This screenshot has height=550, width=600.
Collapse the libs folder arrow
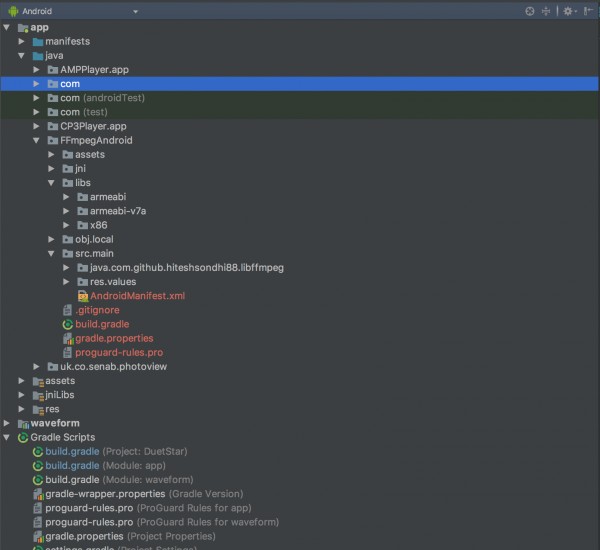pyautogui.click(x=51, y=183)
